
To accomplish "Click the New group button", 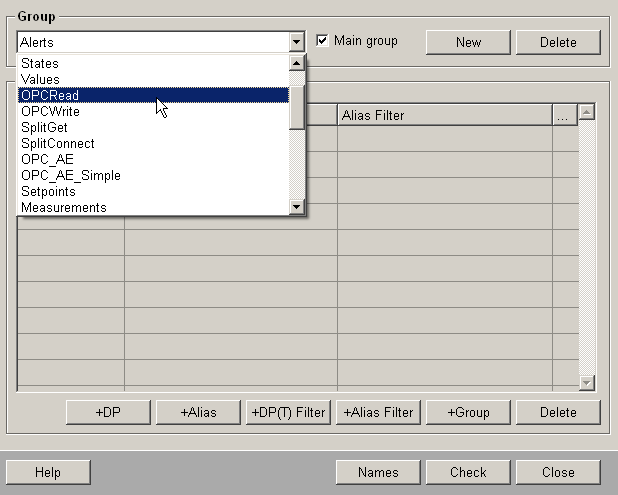I will tap(468, 42).
